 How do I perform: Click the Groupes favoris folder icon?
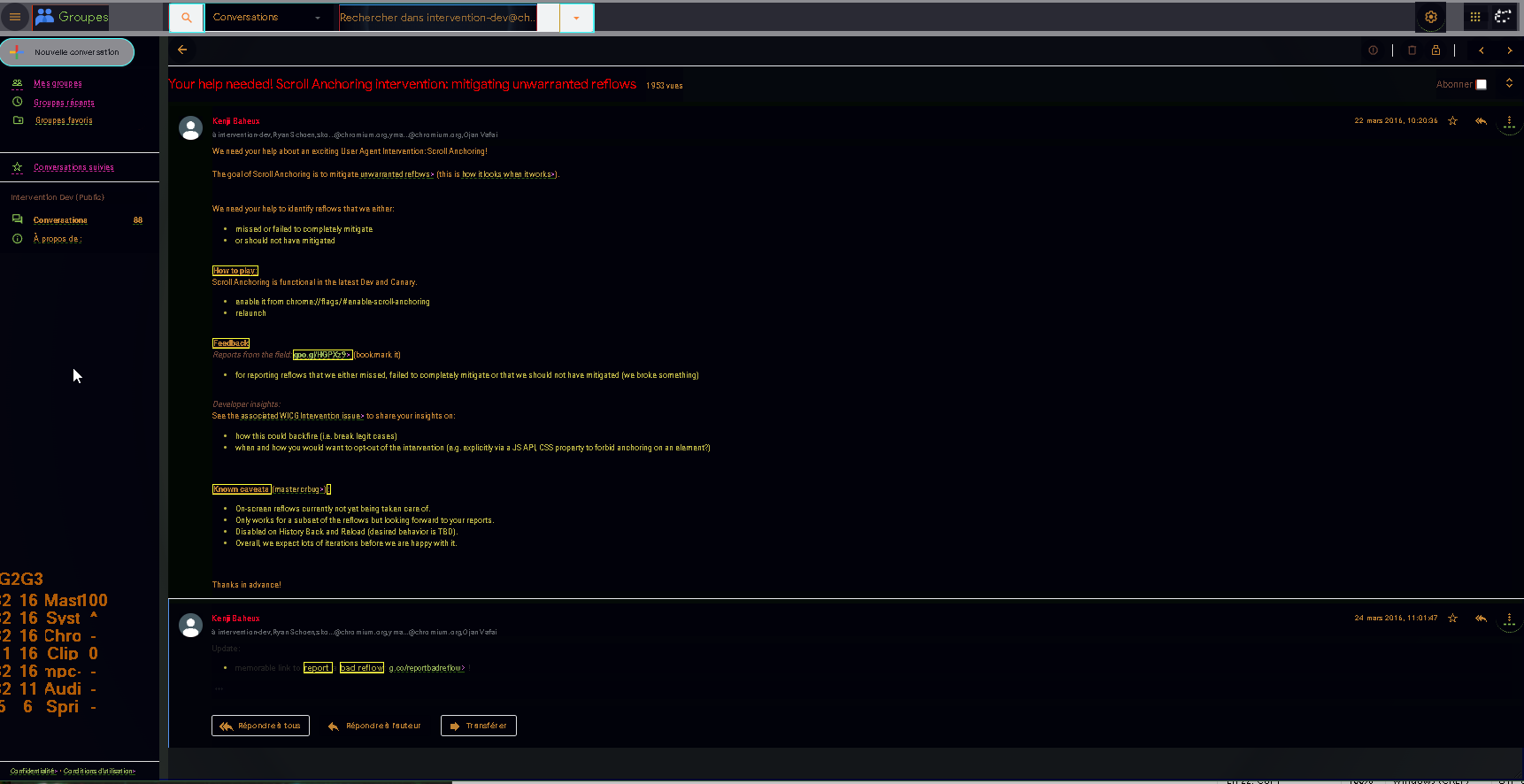pyautogui.click(x=18, y=120)
